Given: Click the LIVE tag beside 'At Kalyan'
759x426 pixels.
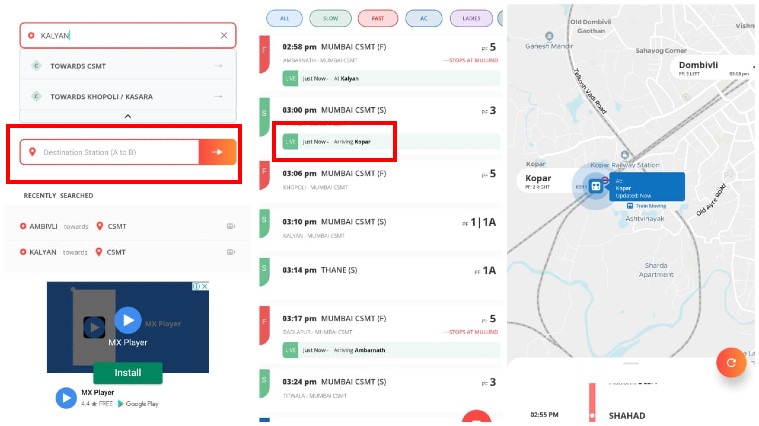Looking at the screenshot, I should (290, 78).
